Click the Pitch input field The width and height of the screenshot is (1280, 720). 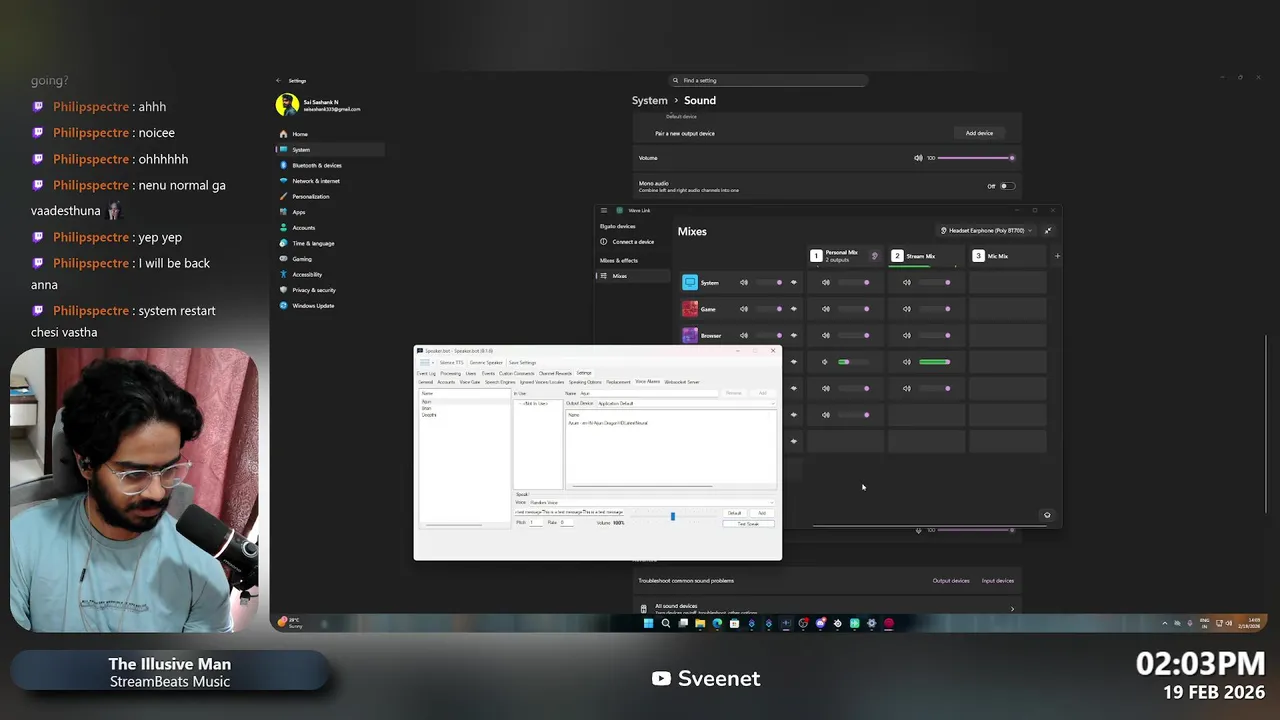tap(536, 522)
